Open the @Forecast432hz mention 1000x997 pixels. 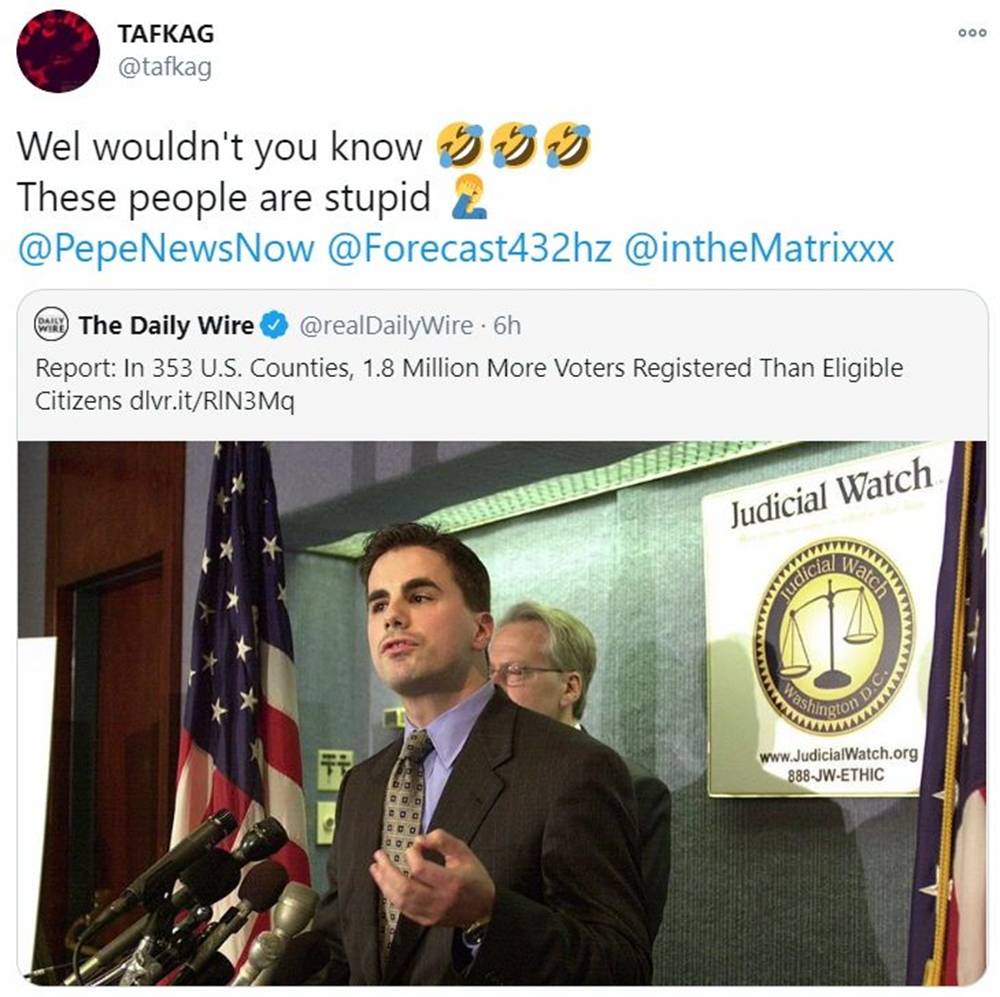click(469, 248)
